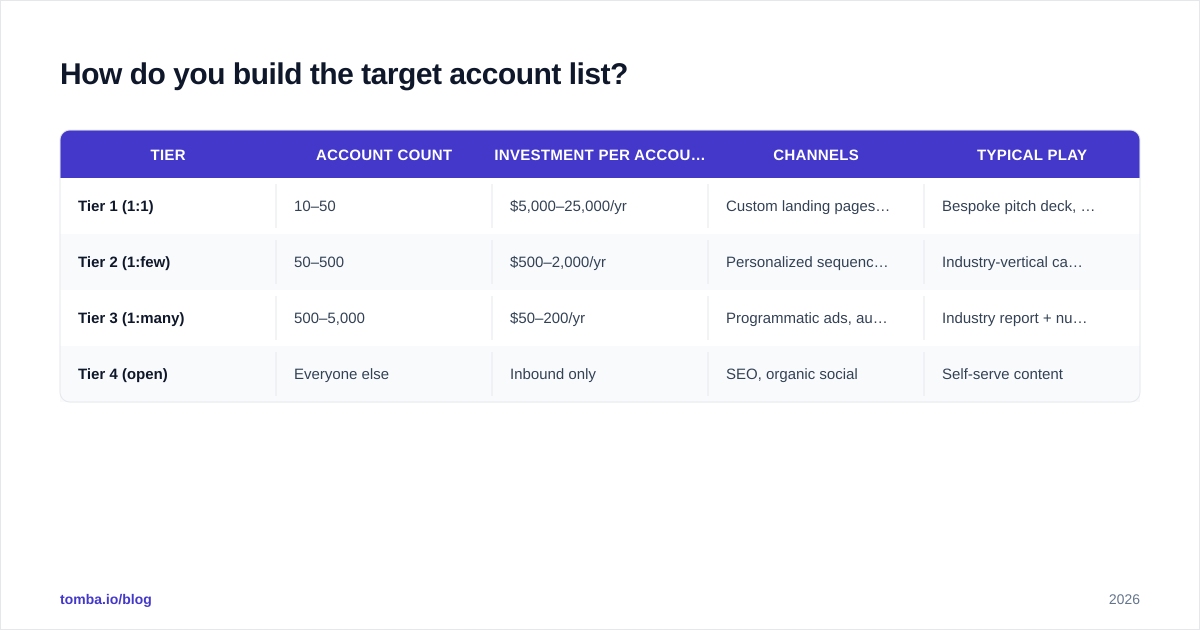Viewport: 1200px width, 630px height.
Task: Click the Industry-vertical ca… cell
Action: click(1032, 262)
